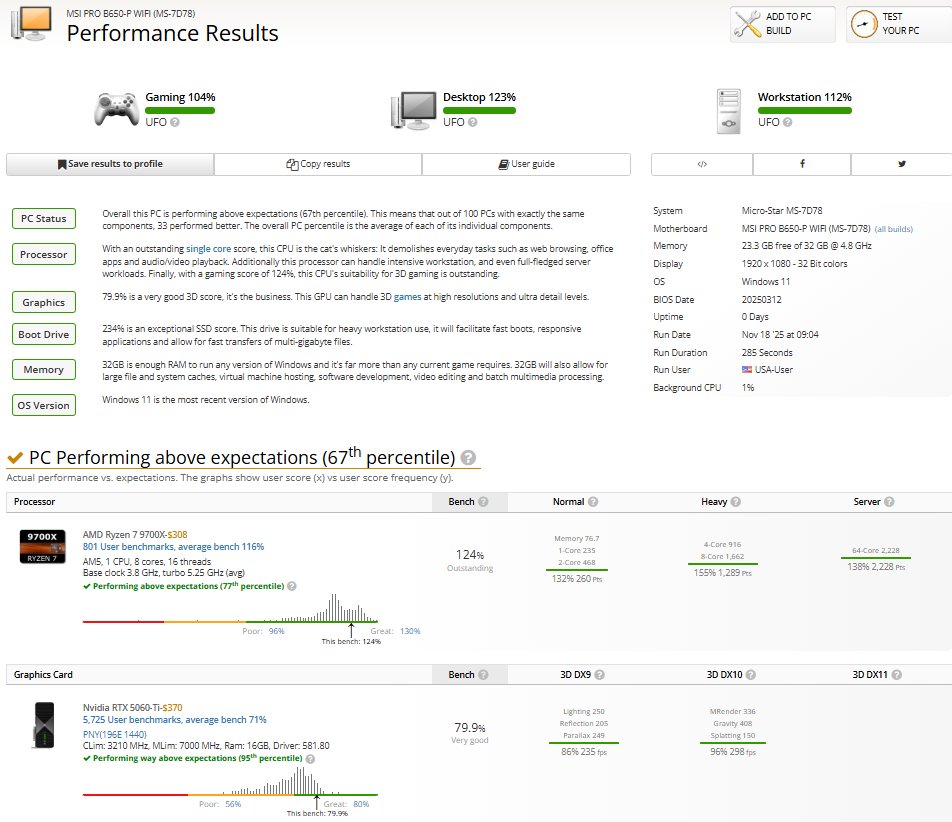Open help for 3D DX9 column

600,675
